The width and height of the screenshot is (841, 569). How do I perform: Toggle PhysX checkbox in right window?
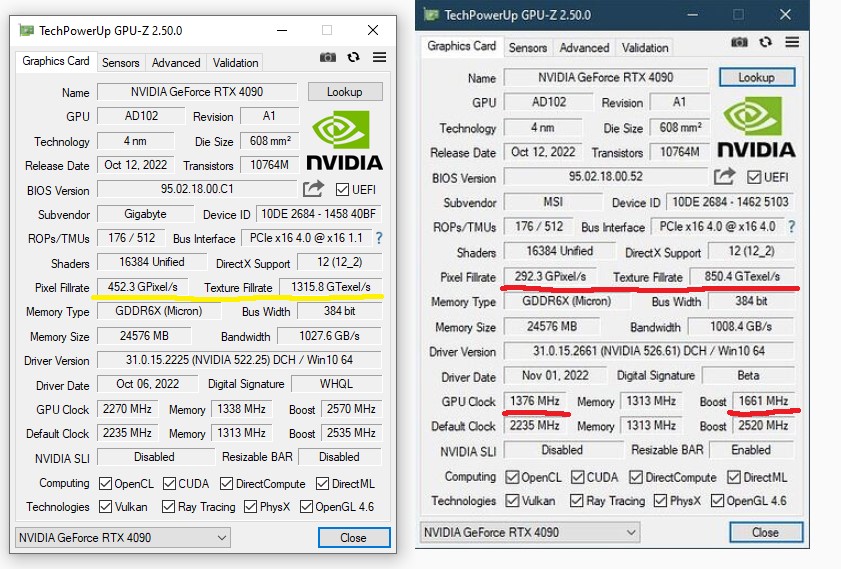coord(660,501)
